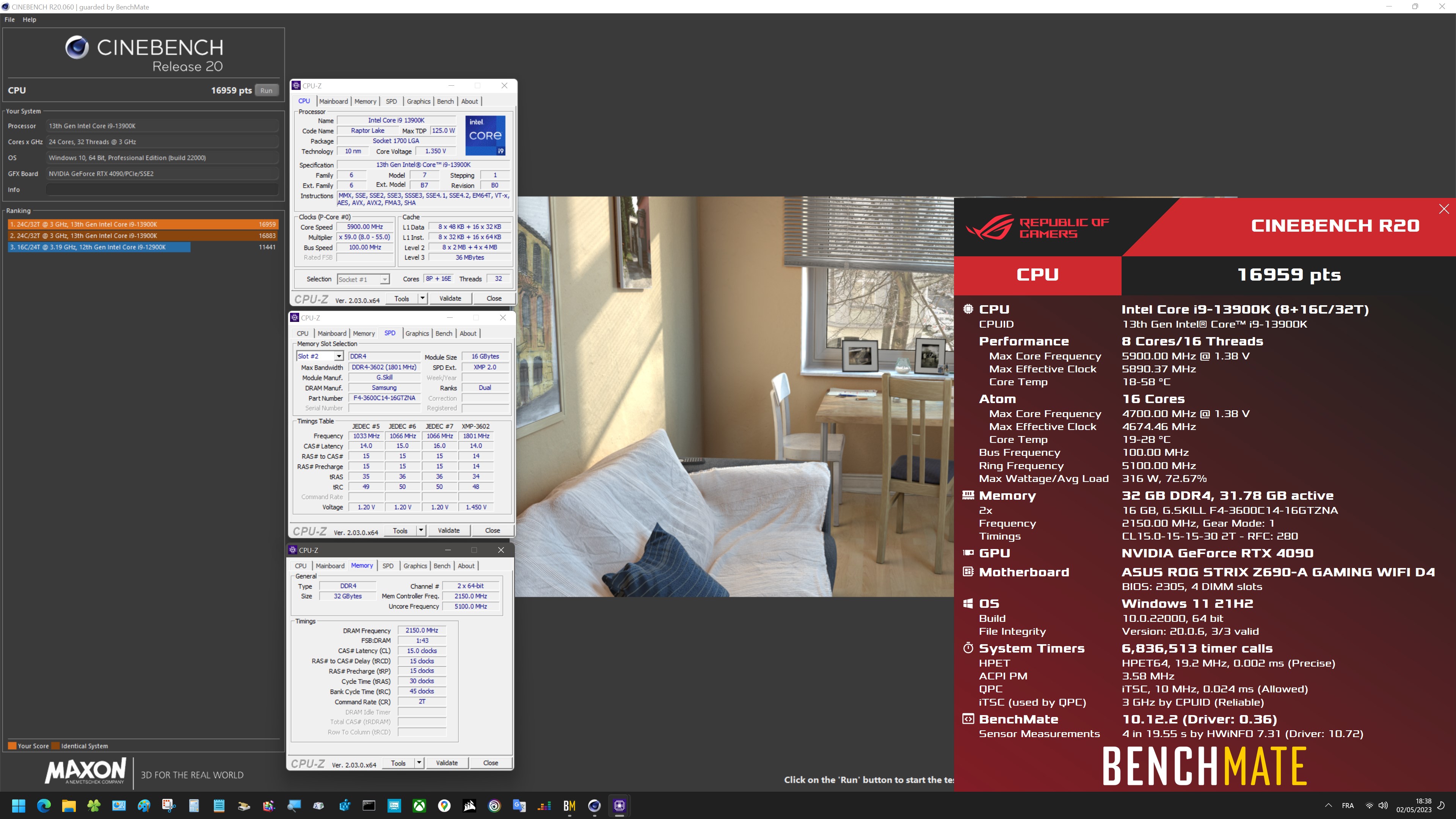Select Memory tab in SPD-tab CPU-Z window

click(x=364, y=334)
